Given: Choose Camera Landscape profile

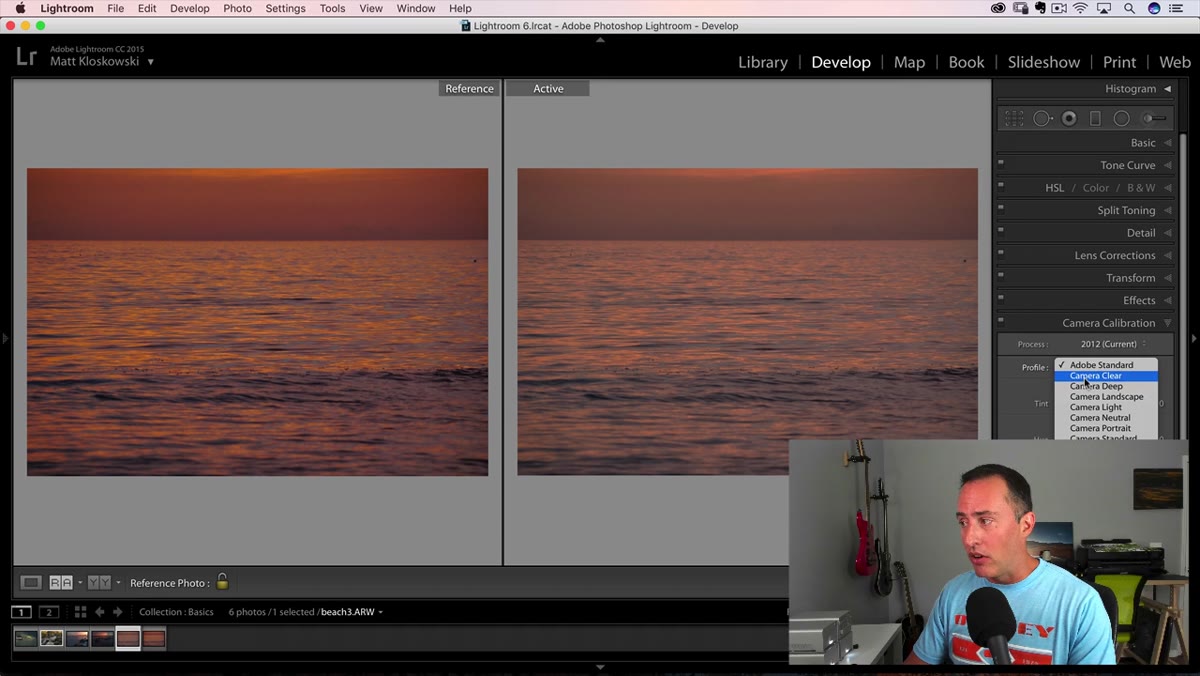Looking at the screenshot, I should click(x=1105, y=397).
